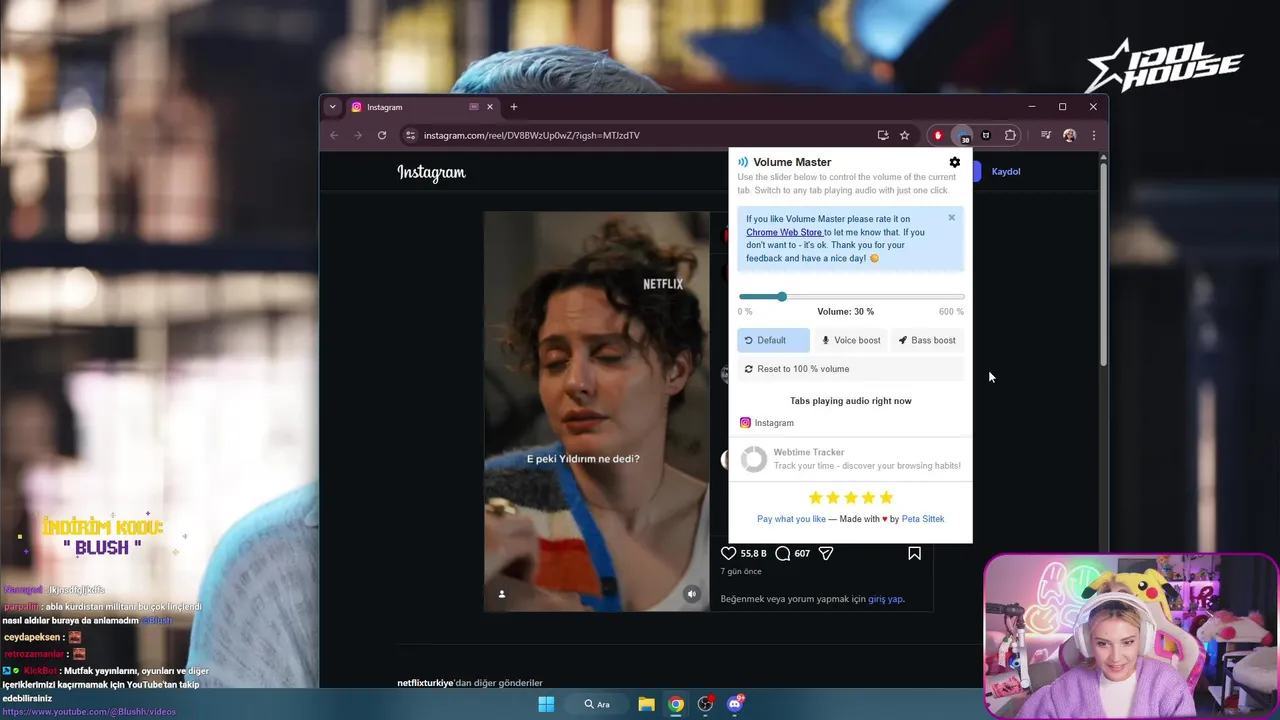Open Chrome extensions puzzle menu

(x=1010, y=135)
